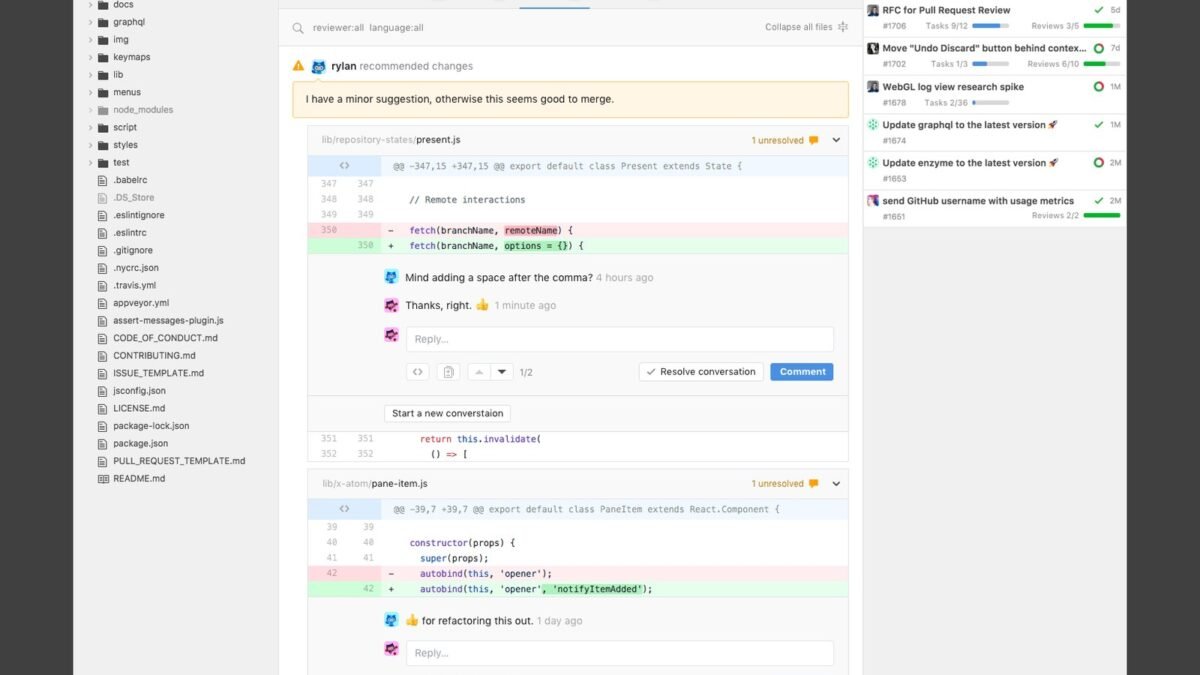Click the warning triangle icon beside rylan

[x=298, y=66]
